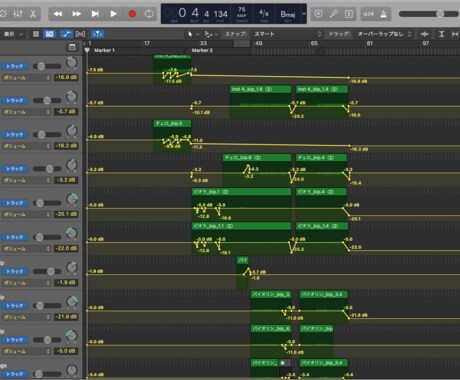460x380 pixels.
Task: Click the pan knob on -1.9 dB track
Action: 72,267
